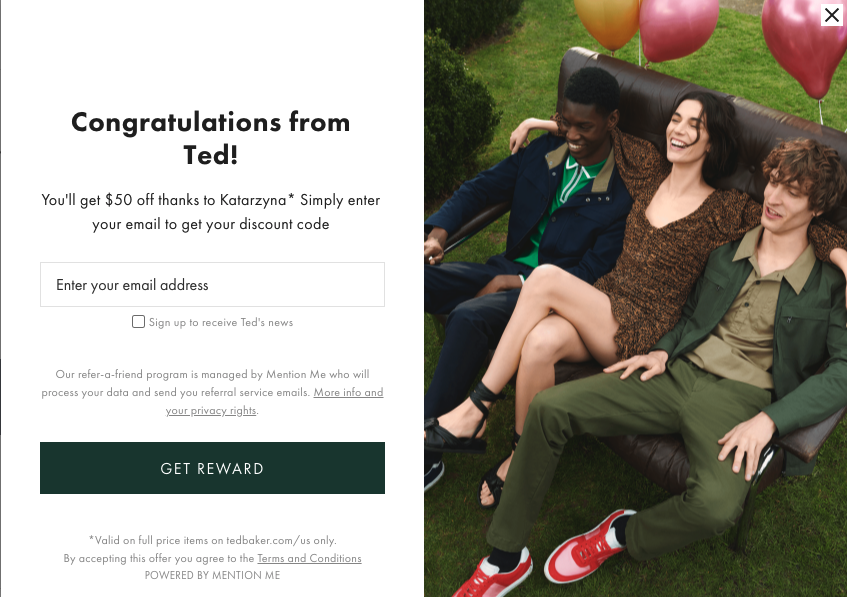Click the POWERED BY MENTION ME text

[x=212, y=575]
